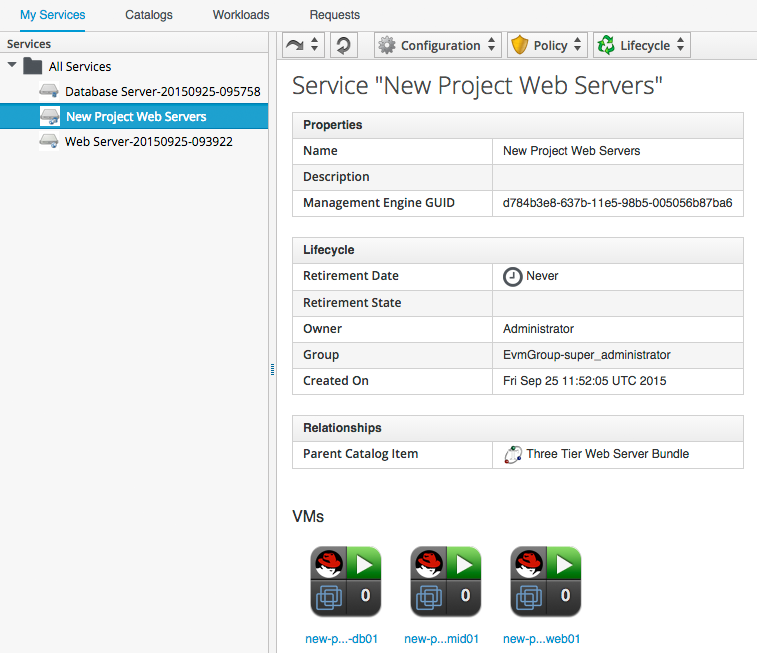Click the Retirement Date clock icon

[512, 276]
